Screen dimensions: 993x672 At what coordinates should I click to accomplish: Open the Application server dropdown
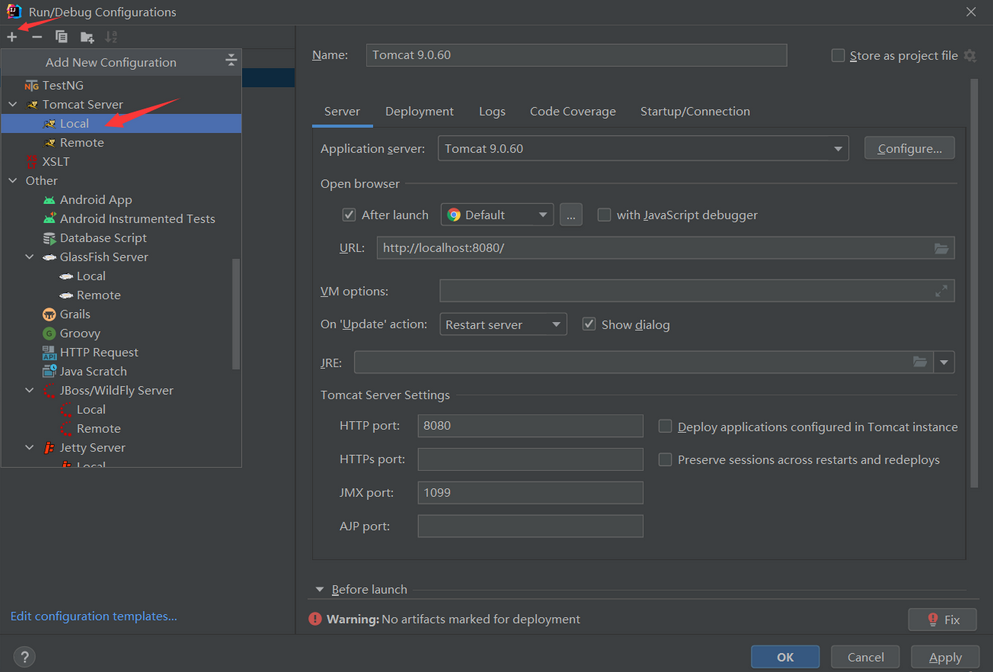pyautogui.click(x=643, y=149)
